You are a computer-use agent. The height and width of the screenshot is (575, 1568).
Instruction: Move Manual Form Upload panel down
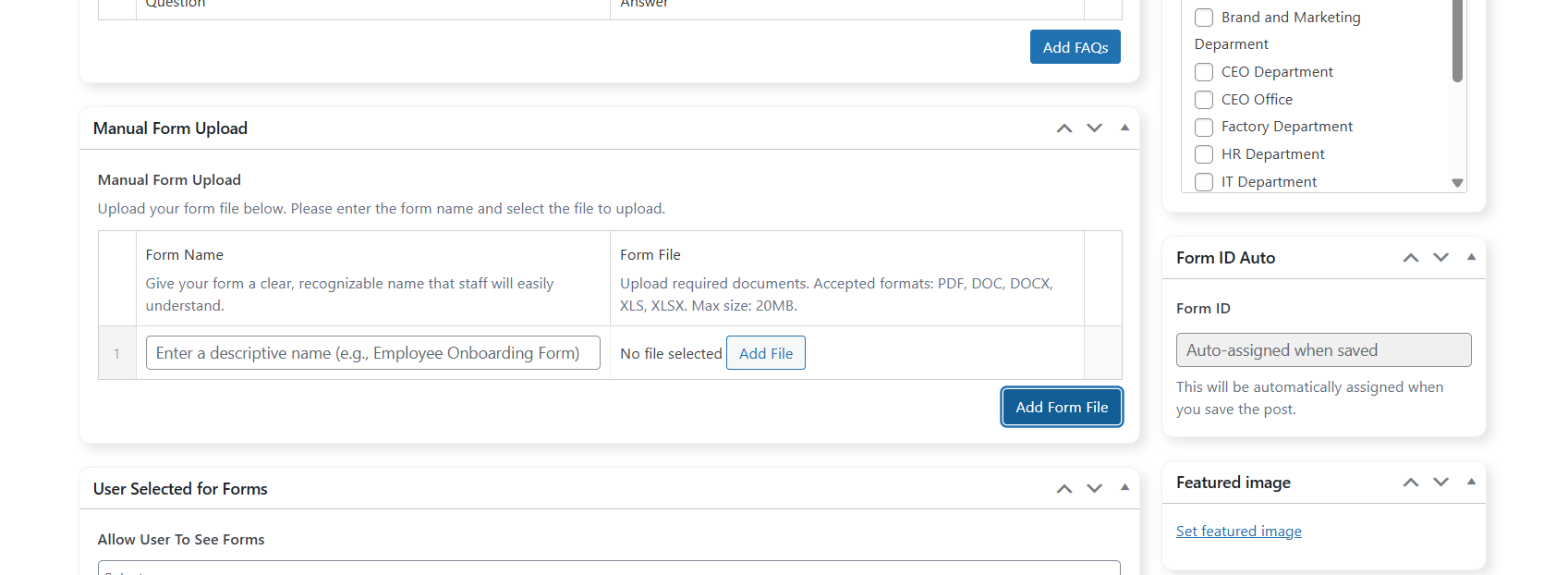tap(1095, 128)
